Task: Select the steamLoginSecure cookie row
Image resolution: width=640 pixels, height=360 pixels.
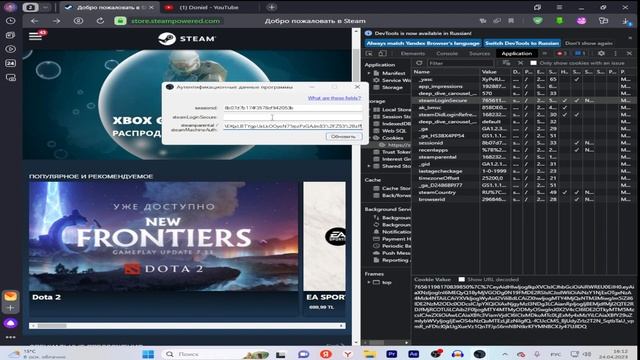Action: coord(524,100)
